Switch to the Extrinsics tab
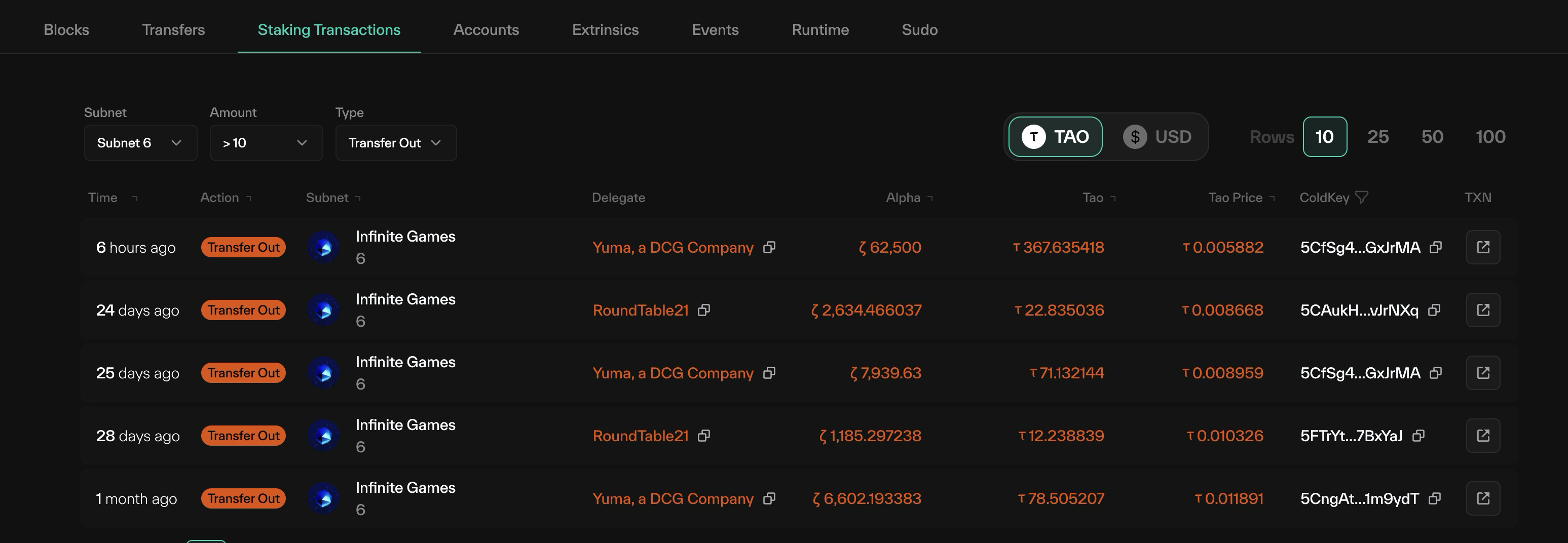Viewport: 1568px width, 543px height. 605,30
